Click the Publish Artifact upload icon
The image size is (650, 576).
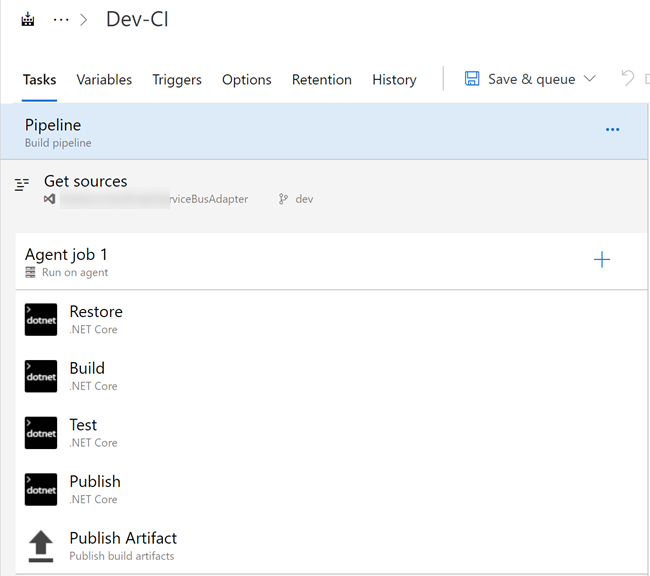pyautogui.click(x=41, y=546)
